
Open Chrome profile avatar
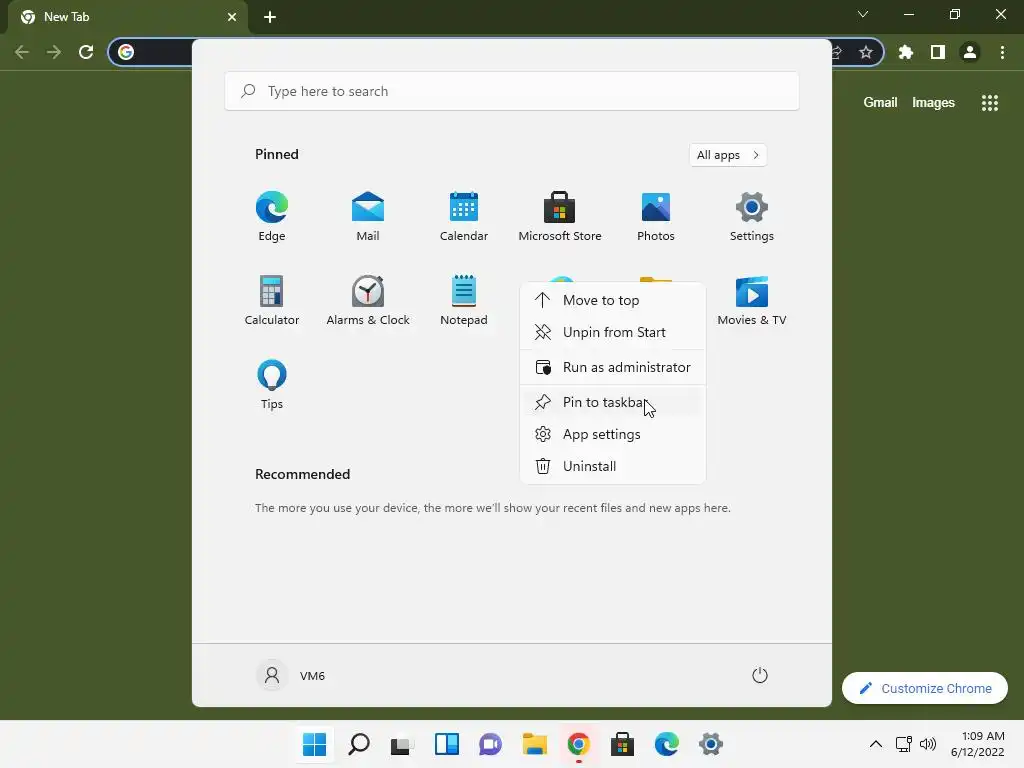pyautogui.click(x=970, y=52)
